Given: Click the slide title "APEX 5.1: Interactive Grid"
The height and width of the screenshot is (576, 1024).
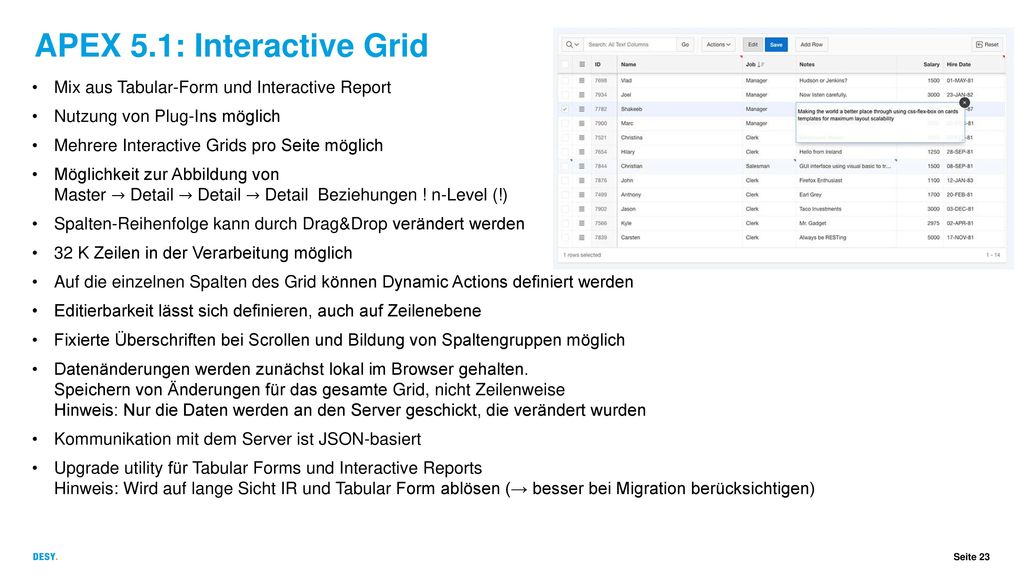Looking at the screenshot, I should 231,46.
